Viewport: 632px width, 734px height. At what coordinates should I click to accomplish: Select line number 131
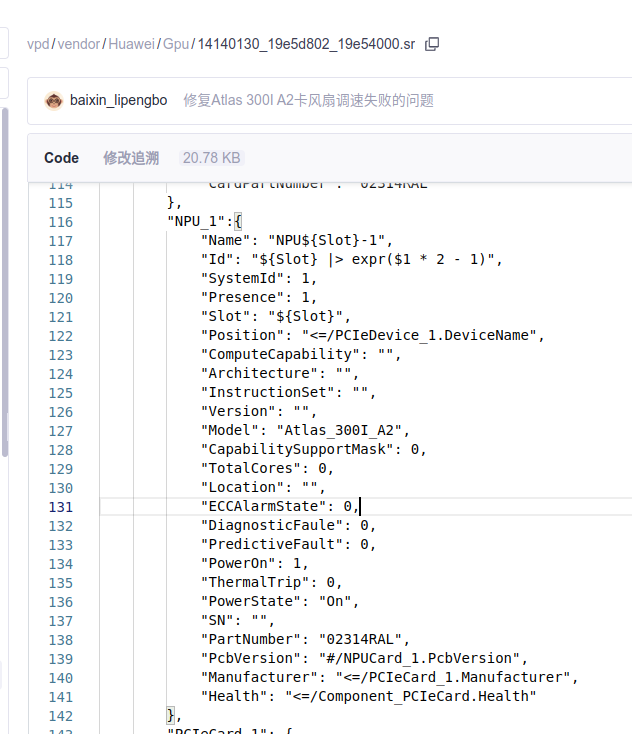[61, 506]
